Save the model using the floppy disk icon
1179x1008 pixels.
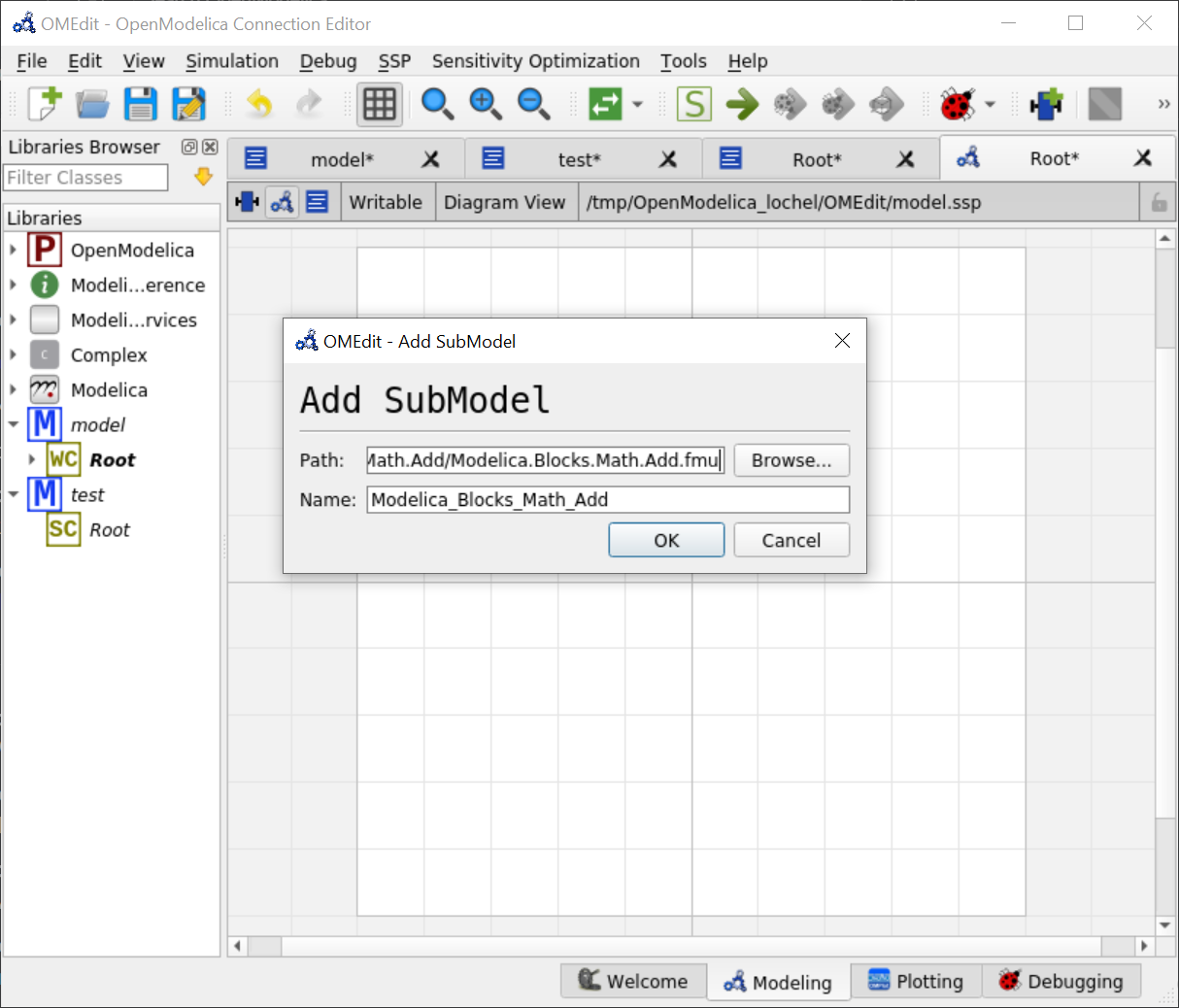(x=141, y=104)
